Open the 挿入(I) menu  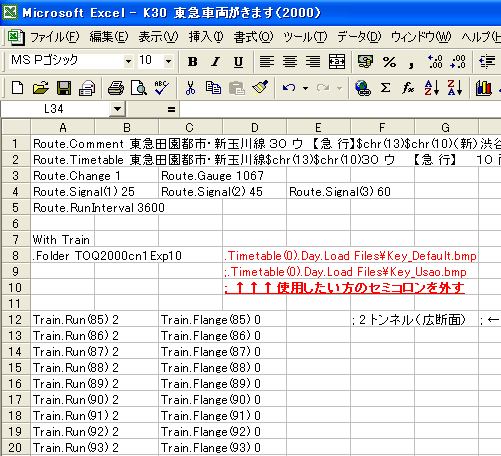tap(206, 37)
